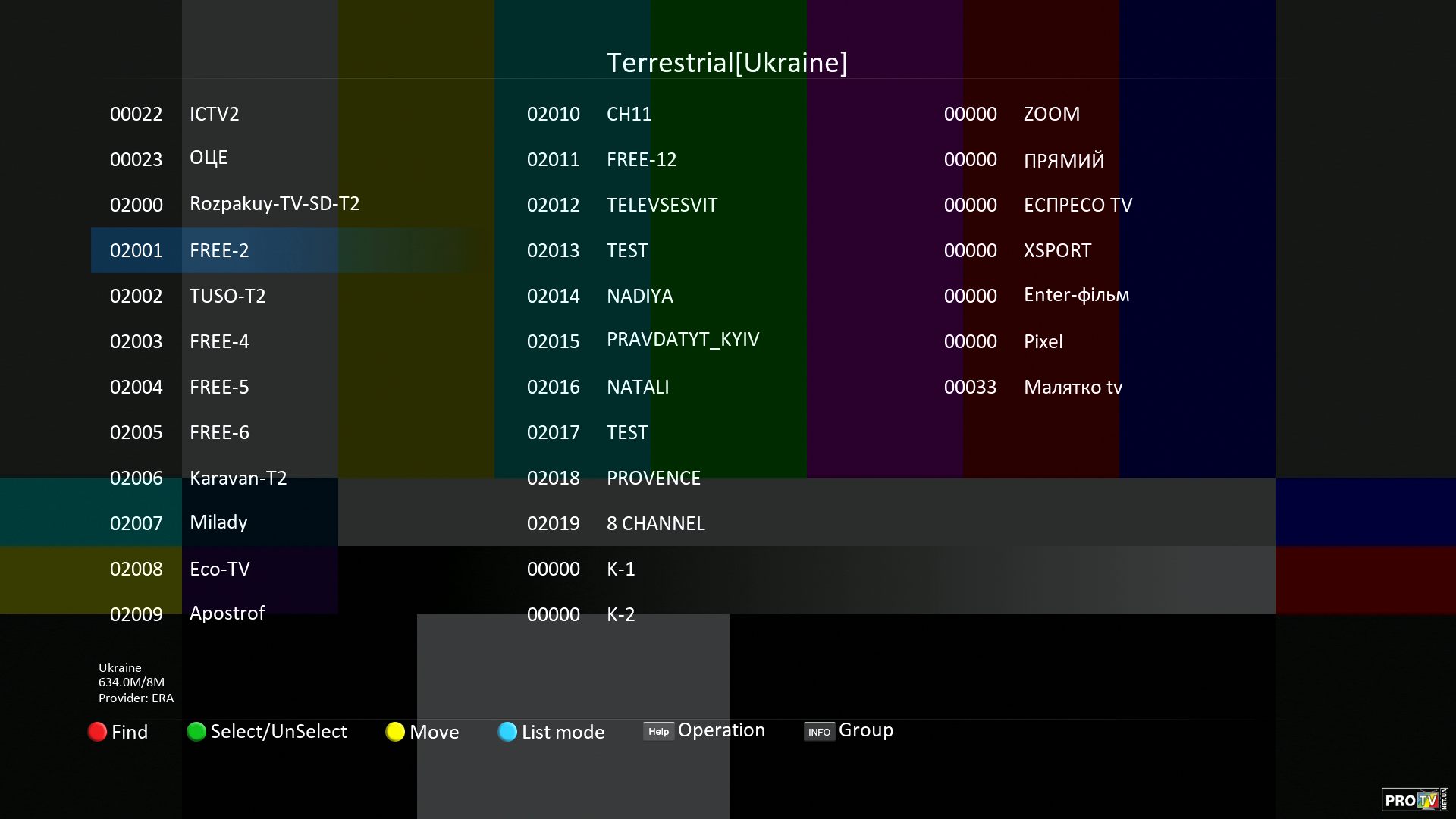The height and width of the screenshot is (819, 1456).
Task: Click the List mode label
Action: 563,732
